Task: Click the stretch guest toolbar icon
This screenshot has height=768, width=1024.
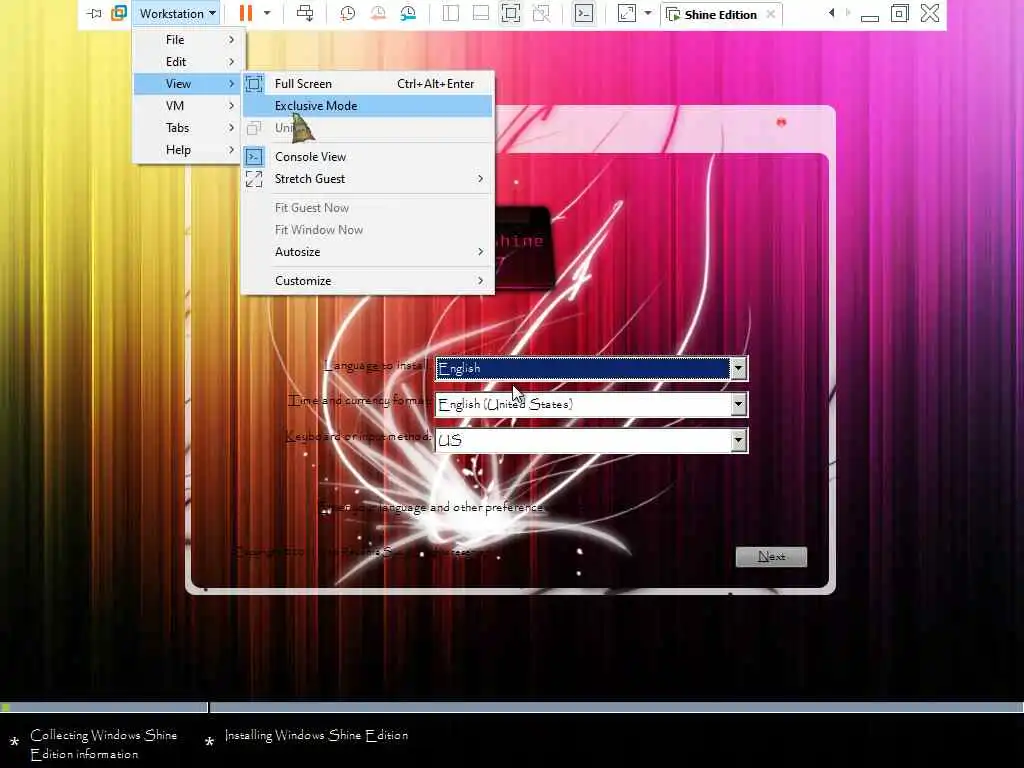Action: click(x=626, y=13)
